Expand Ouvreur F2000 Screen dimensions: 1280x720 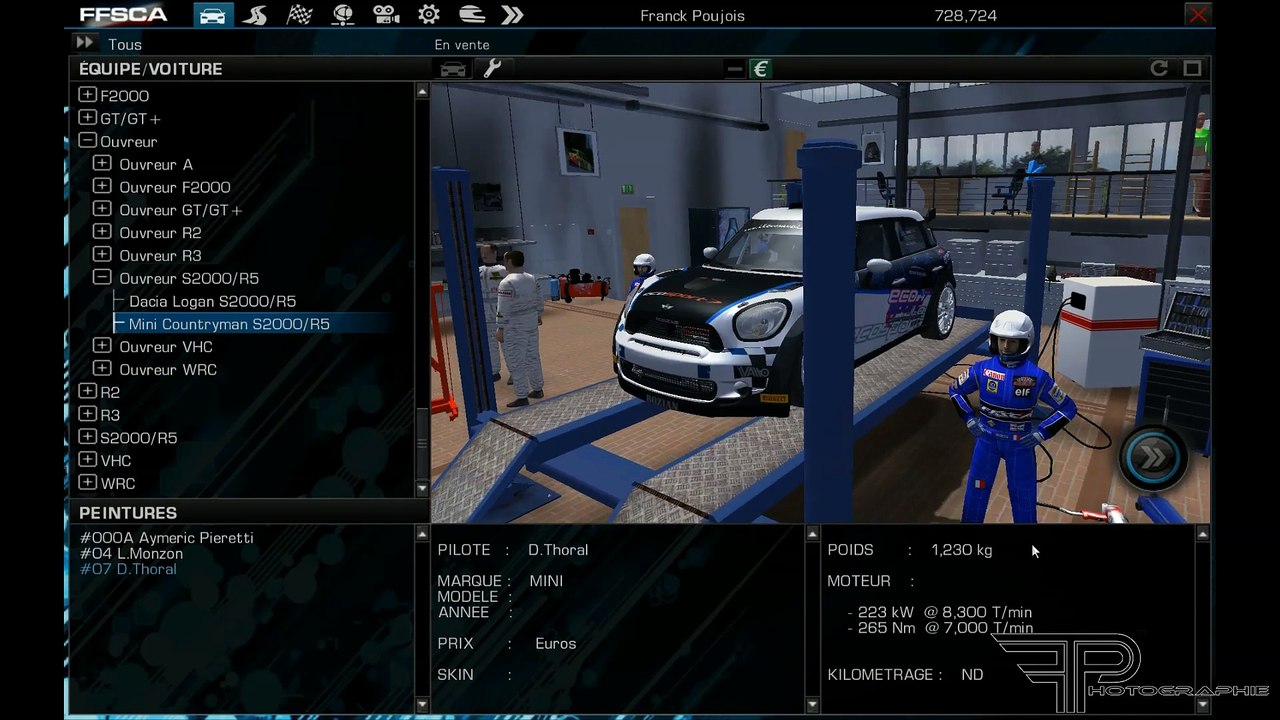click(102, 186)
